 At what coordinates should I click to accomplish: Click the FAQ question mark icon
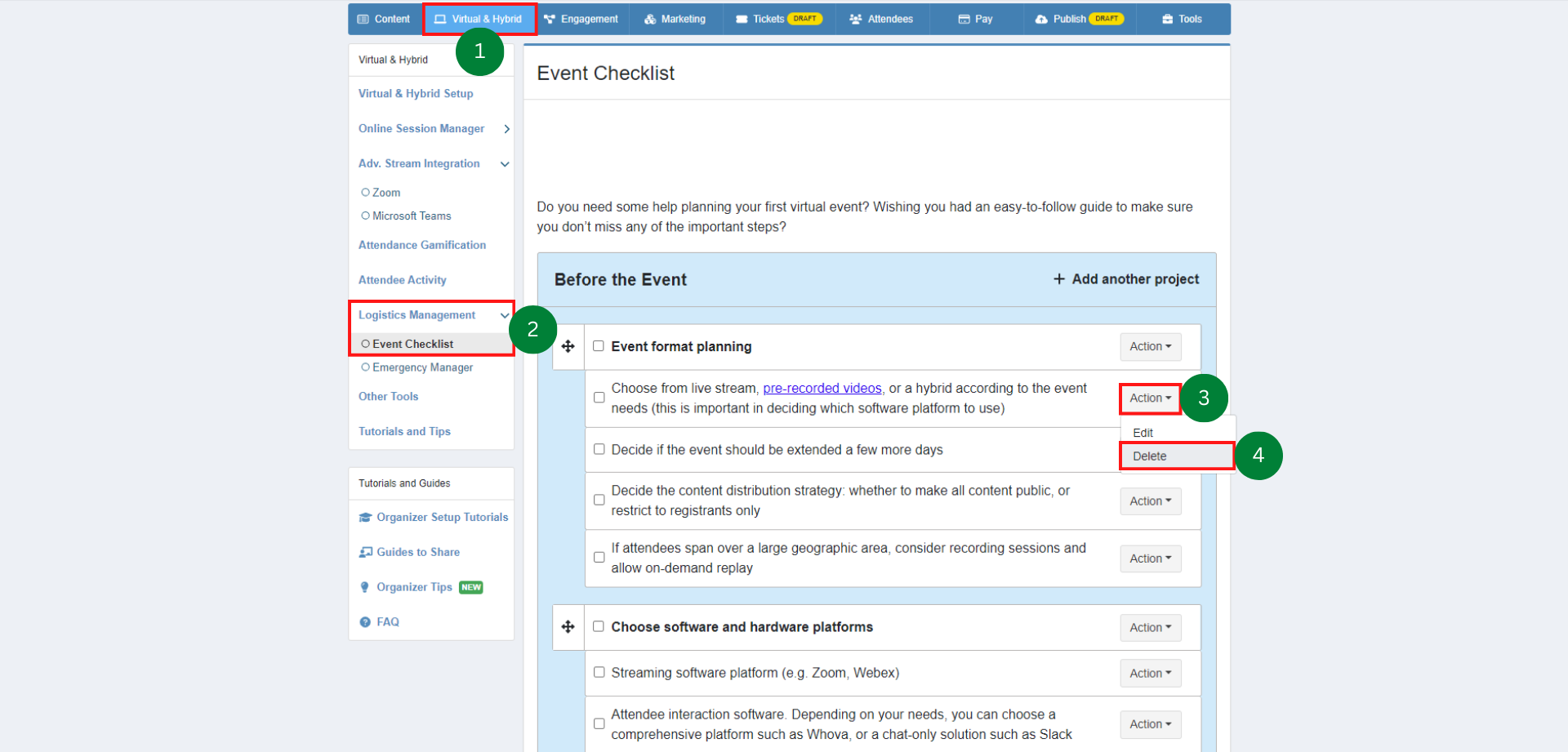[365, 622]
